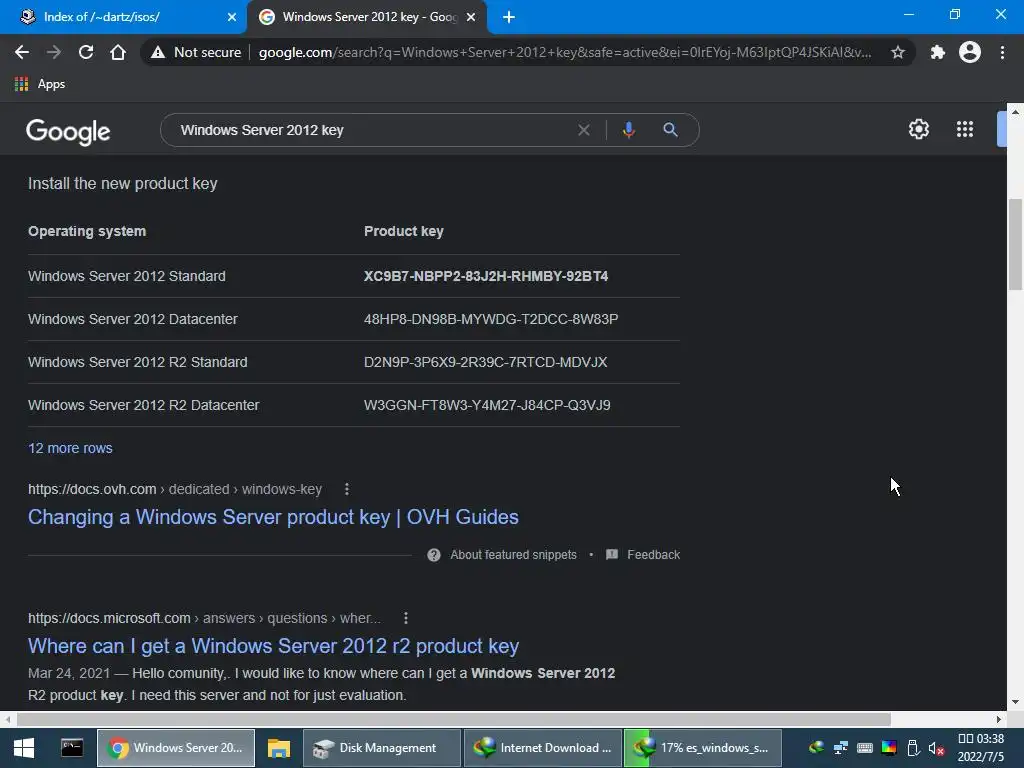Open the 17% es_windows download taskbar button
The image size is (1024, 768).
pyautogui.click(x=703, y=748)
